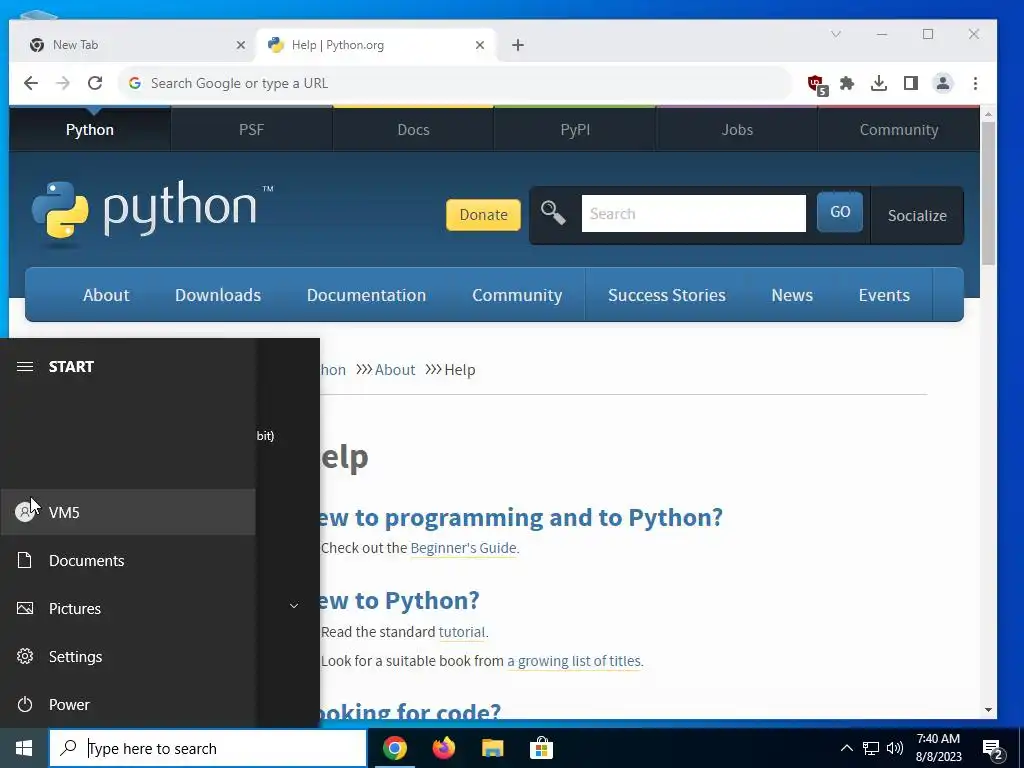1024x768 pixels.
Task: Select the PSF top navigation tab
Action: [x=251, y=129]
